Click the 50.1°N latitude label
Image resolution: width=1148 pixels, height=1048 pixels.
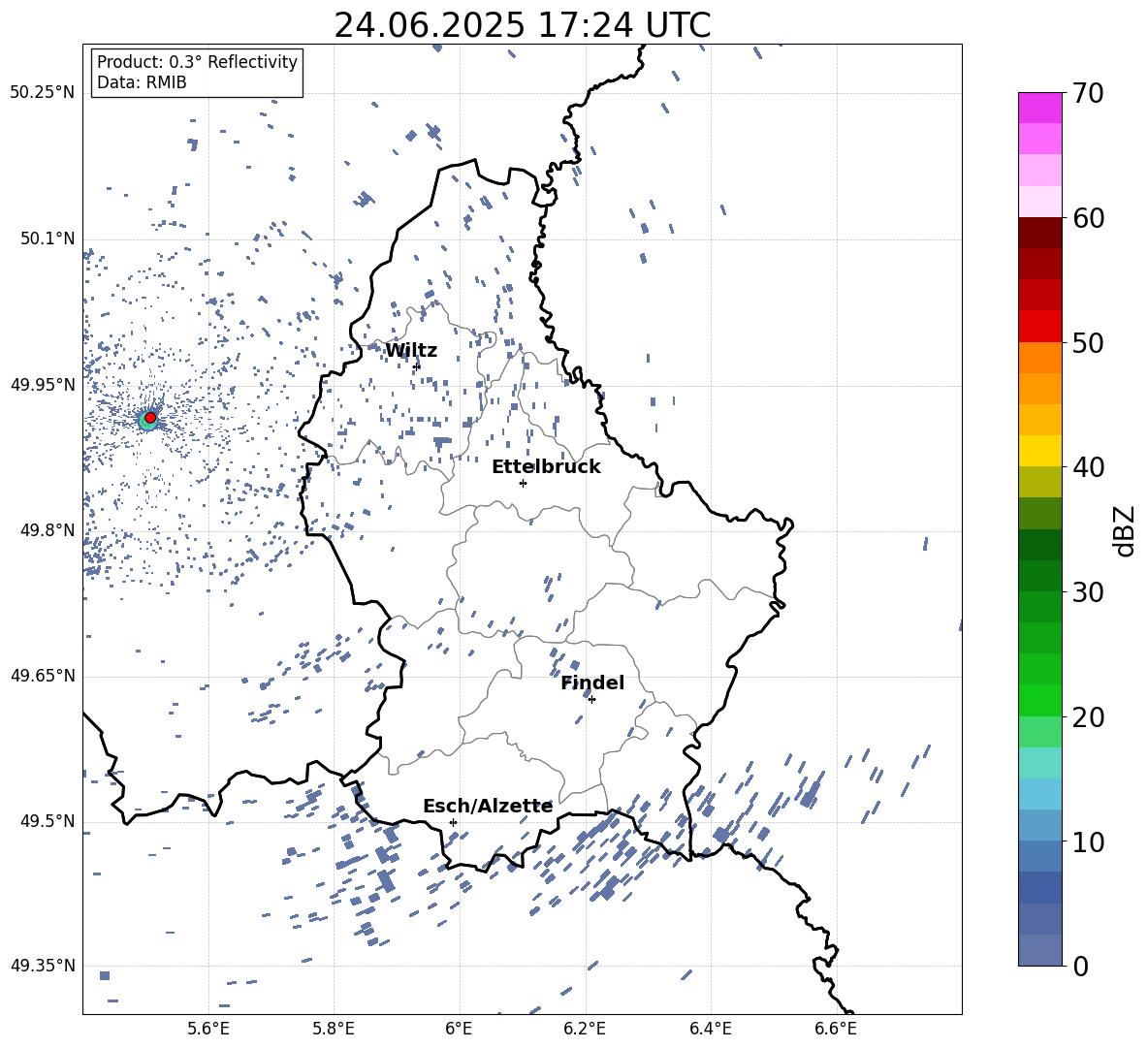pos(48,238)
